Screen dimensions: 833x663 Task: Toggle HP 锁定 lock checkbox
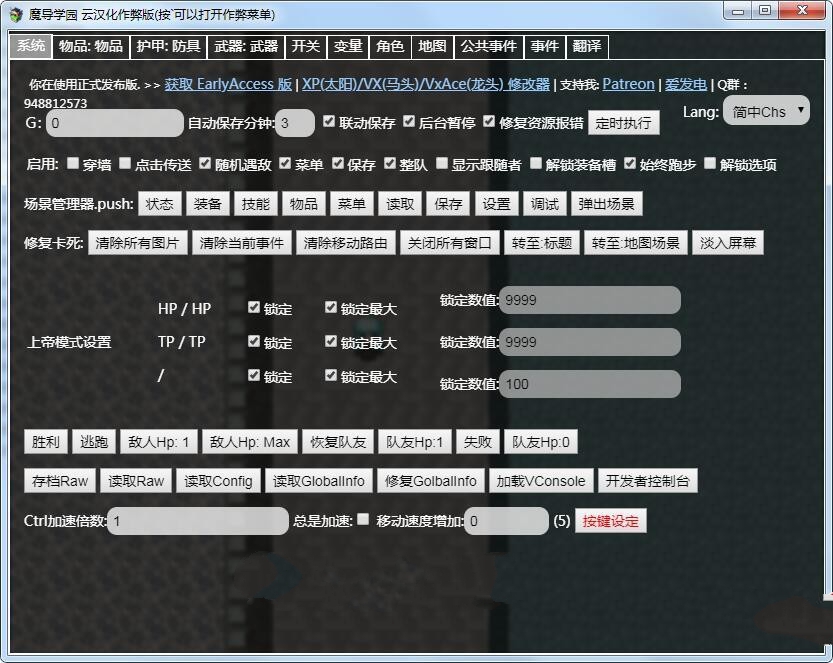[254, 308]
